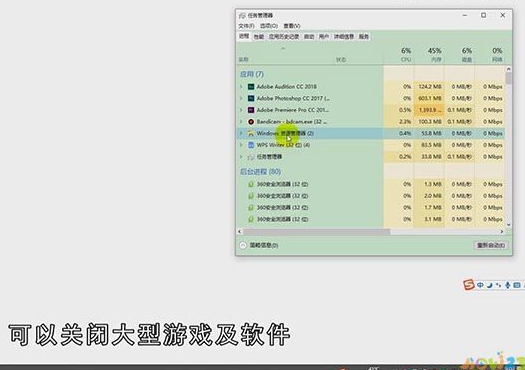Sort by the 45% 内存 column header
The image size is (525, 370).
(x=429, y=54)
